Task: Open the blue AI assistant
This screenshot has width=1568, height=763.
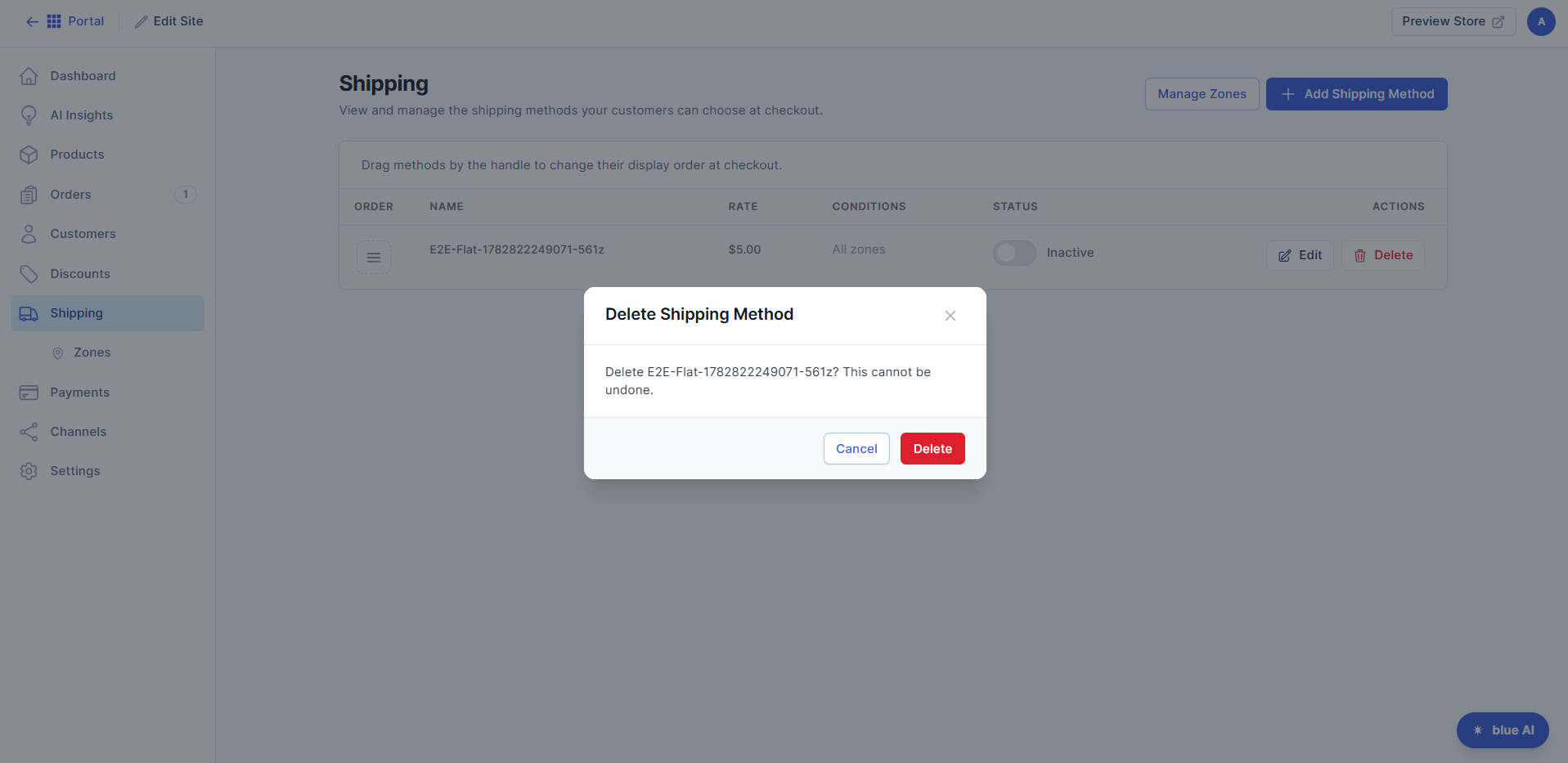Action: 1503,730
